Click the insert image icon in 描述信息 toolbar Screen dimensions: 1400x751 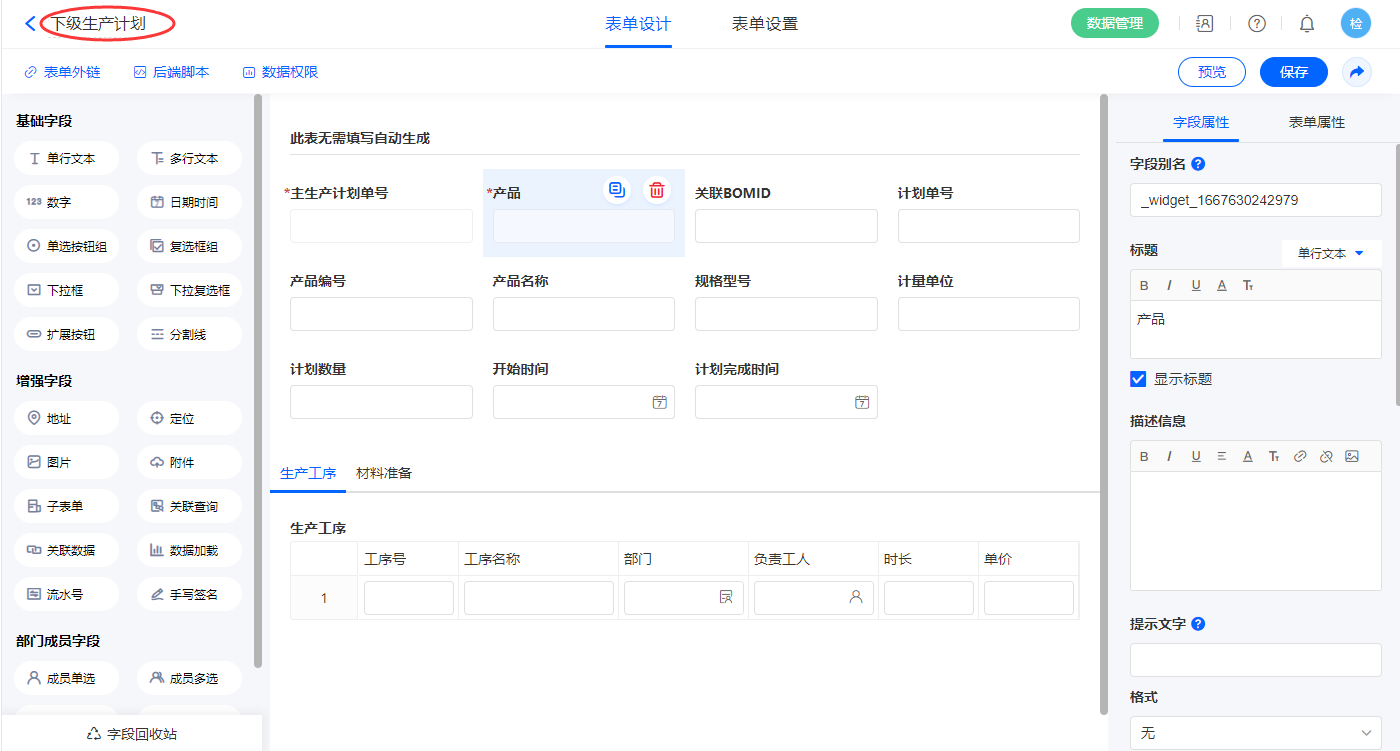tap(1352, 456)
